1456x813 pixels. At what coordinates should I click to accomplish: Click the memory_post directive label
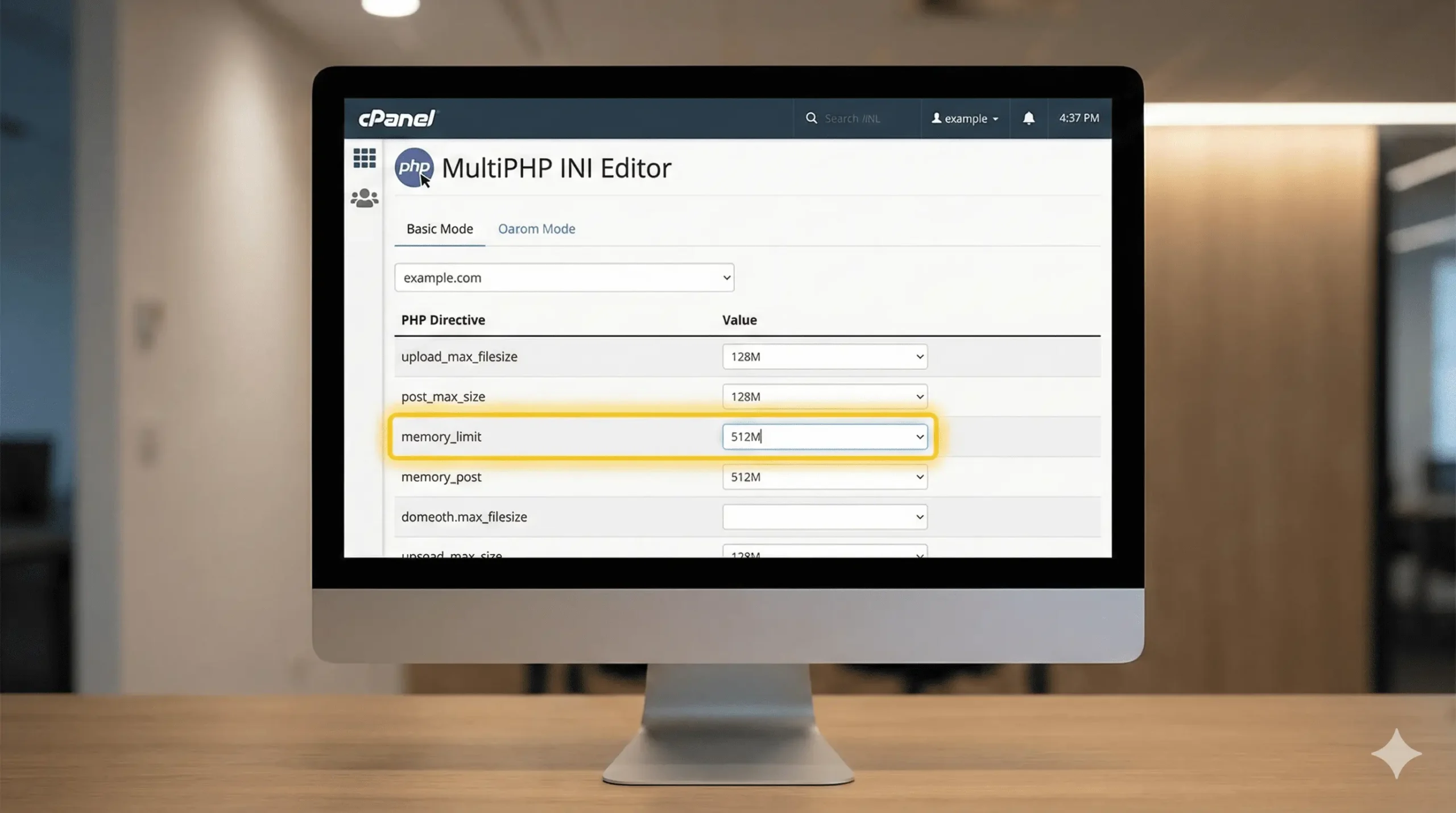click(441, 477)
